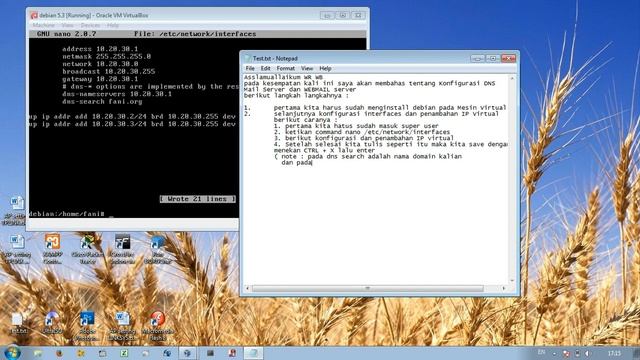Screen dimensions: 640x360
Task: Click the green Z taskbar icon
Action: point(124,353)
